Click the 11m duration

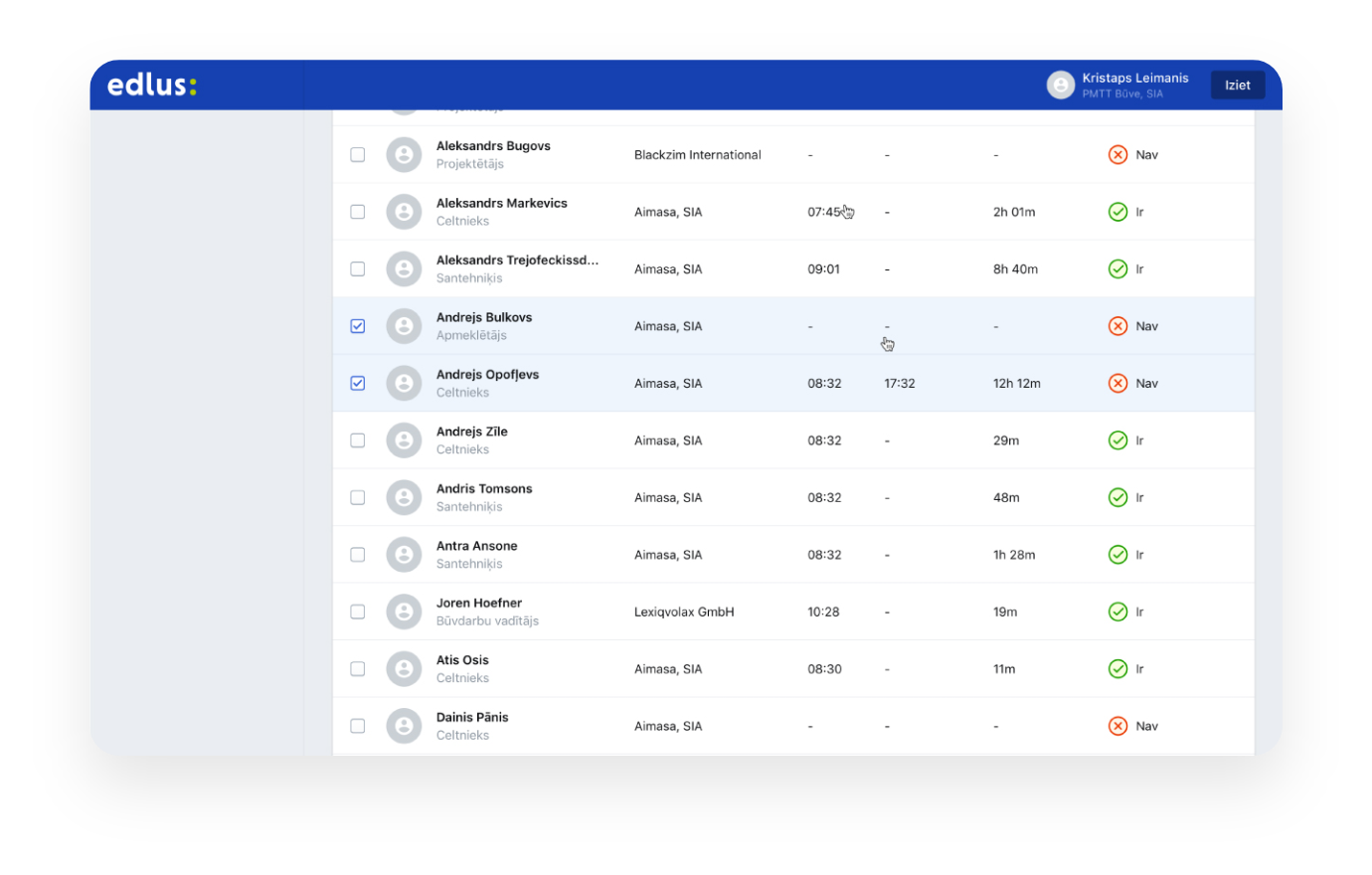[1004, 669]
